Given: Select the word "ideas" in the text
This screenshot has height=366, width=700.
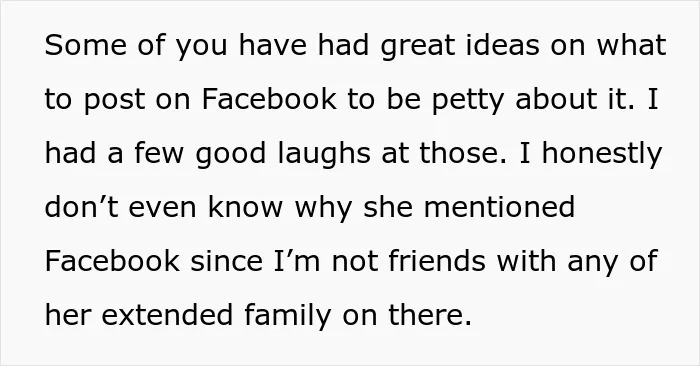Looking at the screenshot, I should point(503,44).
